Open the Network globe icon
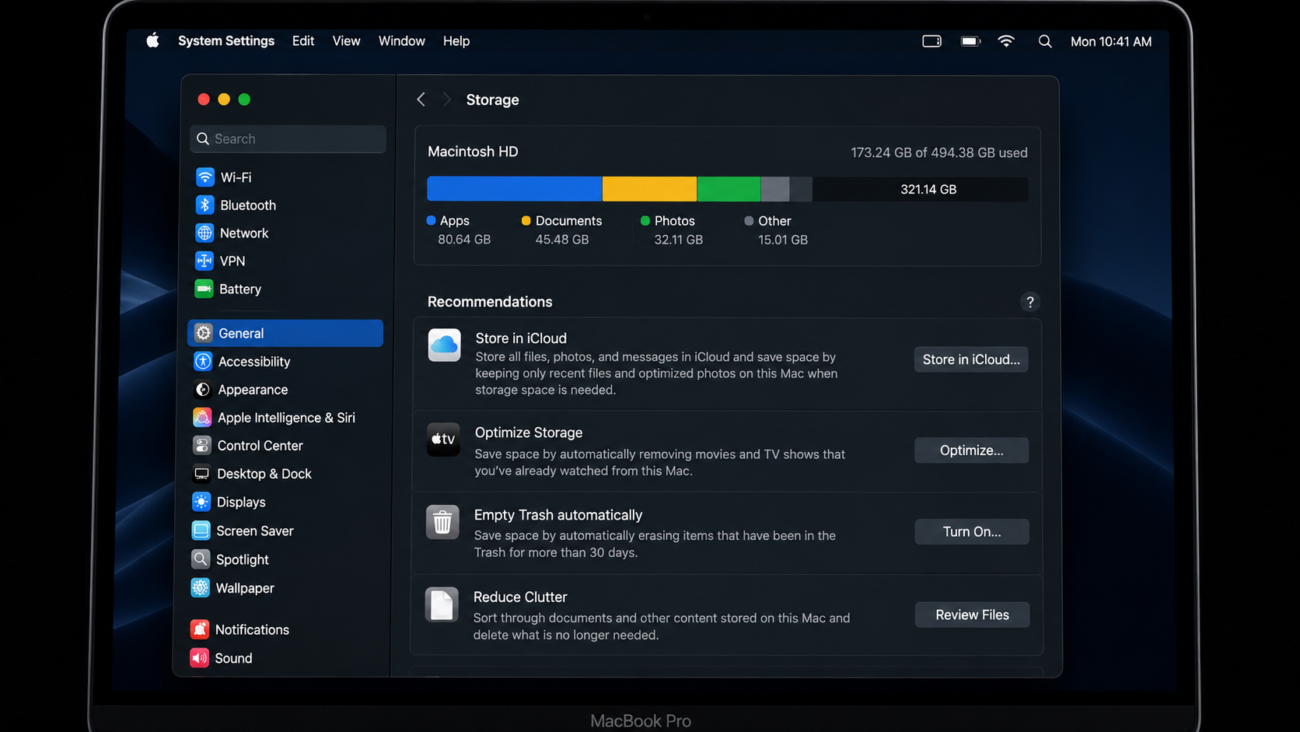The height and width of the screenshot is (732, 1300). (205, 233)
